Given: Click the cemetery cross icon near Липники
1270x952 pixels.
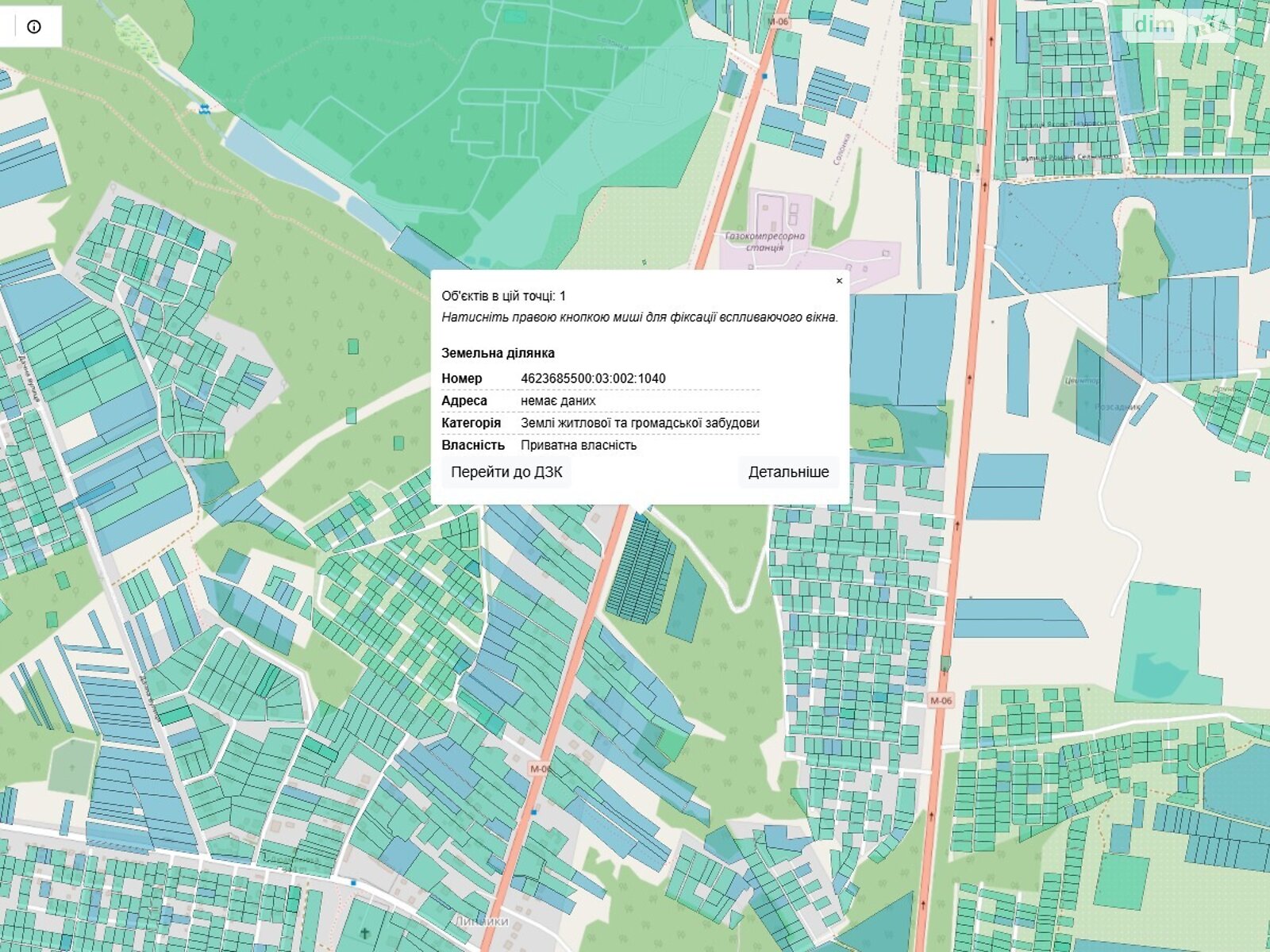Looking at the screenshot, I should [x=364, y=933].
